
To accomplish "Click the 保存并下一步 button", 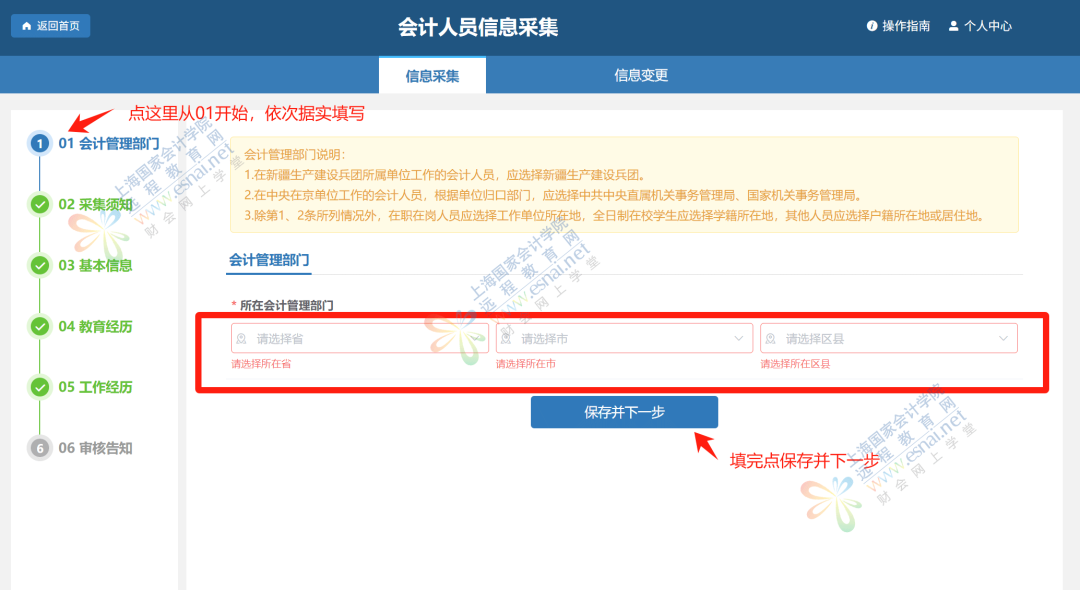I will (624, 411).
